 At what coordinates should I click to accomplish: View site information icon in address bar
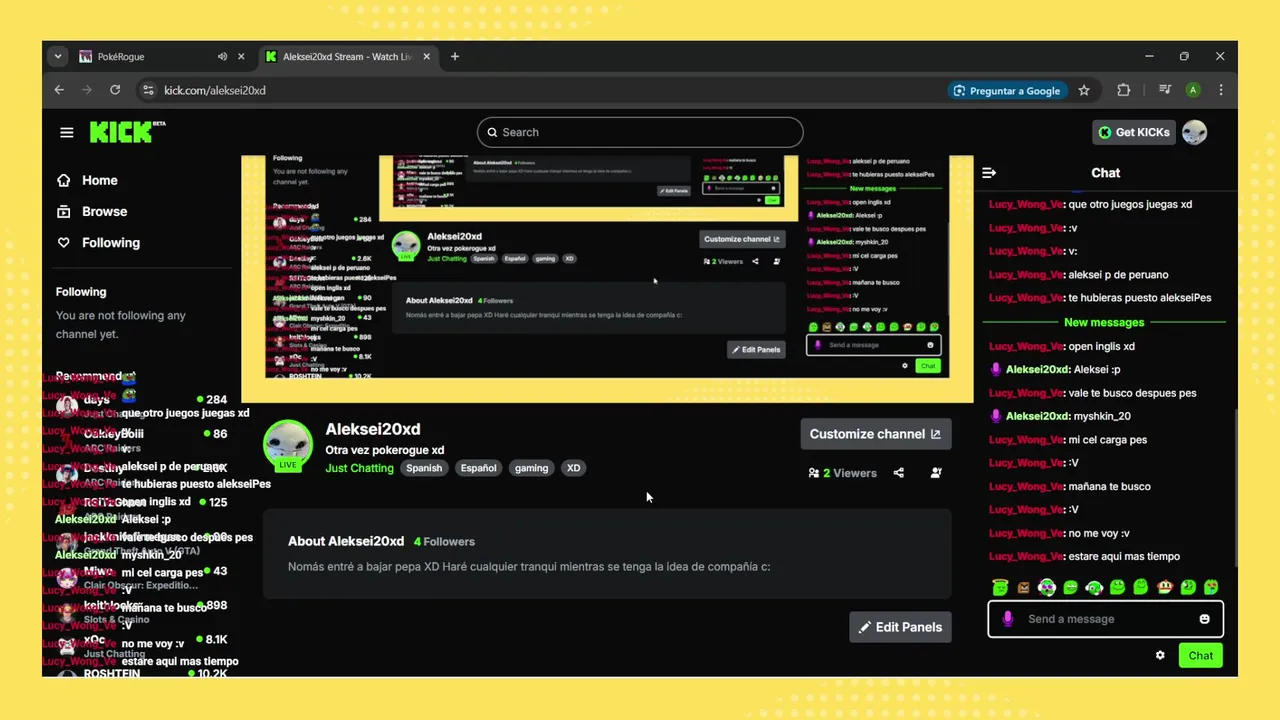[148, 90]
